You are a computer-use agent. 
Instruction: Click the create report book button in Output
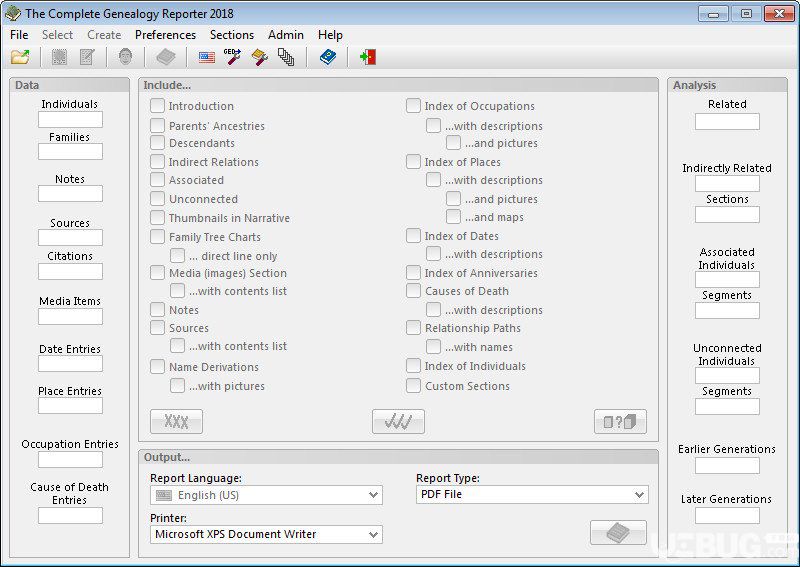click(618, 533)
